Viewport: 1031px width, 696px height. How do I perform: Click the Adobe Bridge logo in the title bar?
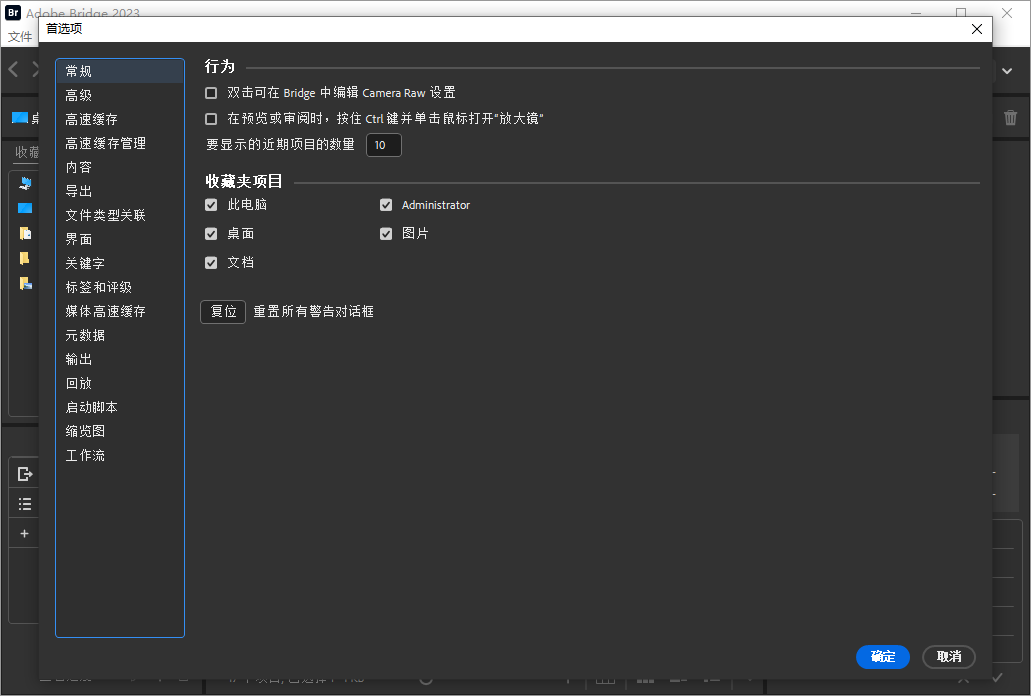[14, 13]
